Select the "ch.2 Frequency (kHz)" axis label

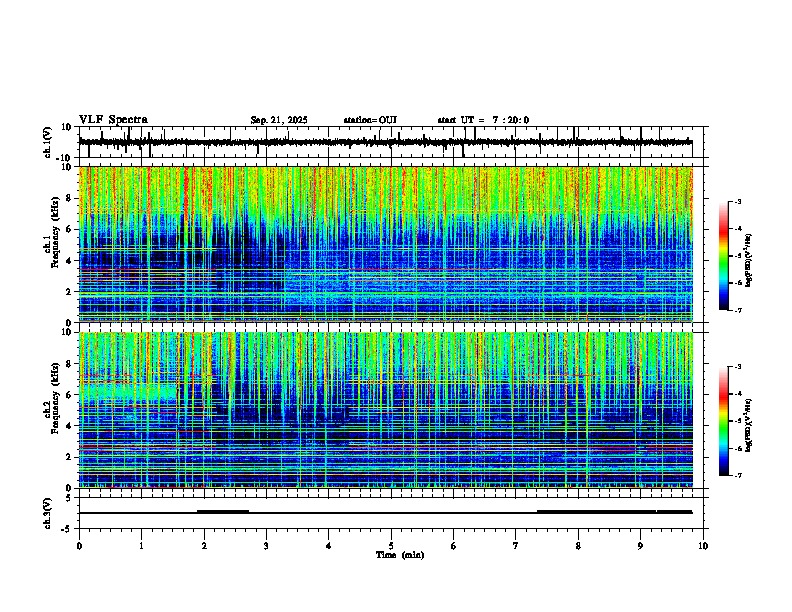tap(52, 398)
